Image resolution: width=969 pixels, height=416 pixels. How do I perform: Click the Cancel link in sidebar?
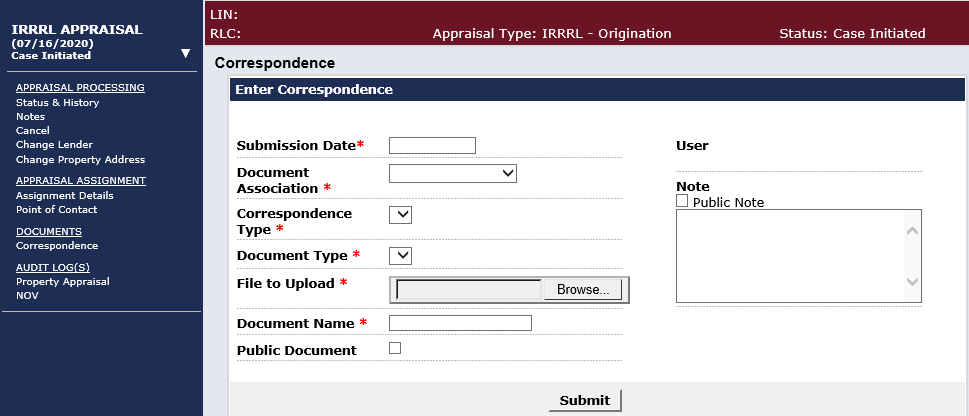pos(32,131)
